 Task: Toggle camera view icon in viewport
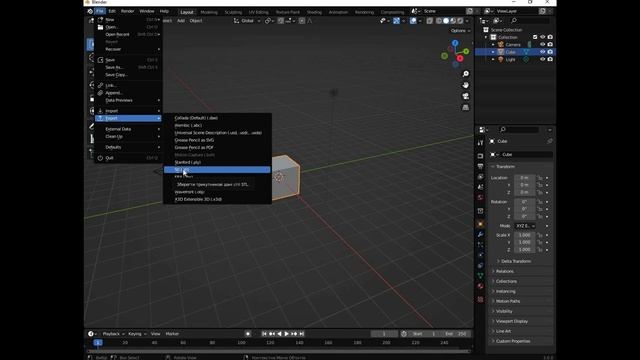[466, 96]
